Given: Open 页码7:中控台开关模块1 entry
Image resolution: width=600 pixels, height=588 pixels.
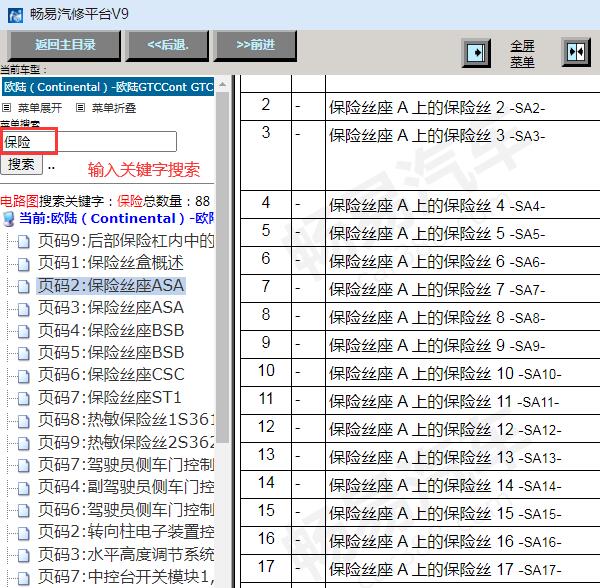Looking at the screenshot, I should [126, 577].
